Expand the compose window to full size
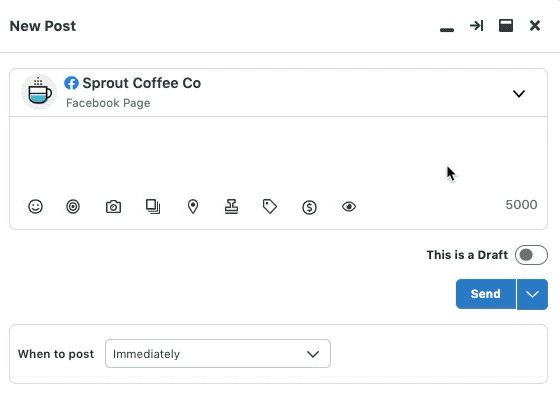 [x=506, y=26]
